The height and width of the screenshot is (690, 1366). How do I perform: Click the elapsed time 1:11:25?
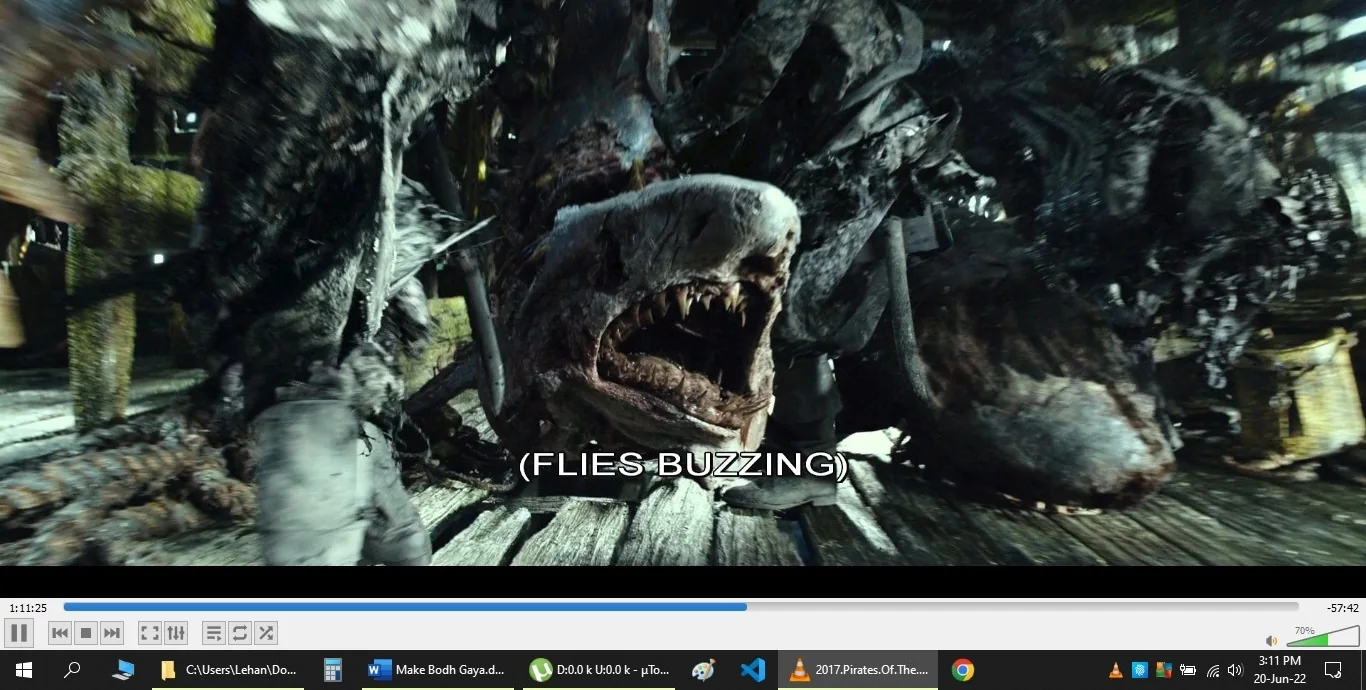point(28,608)
